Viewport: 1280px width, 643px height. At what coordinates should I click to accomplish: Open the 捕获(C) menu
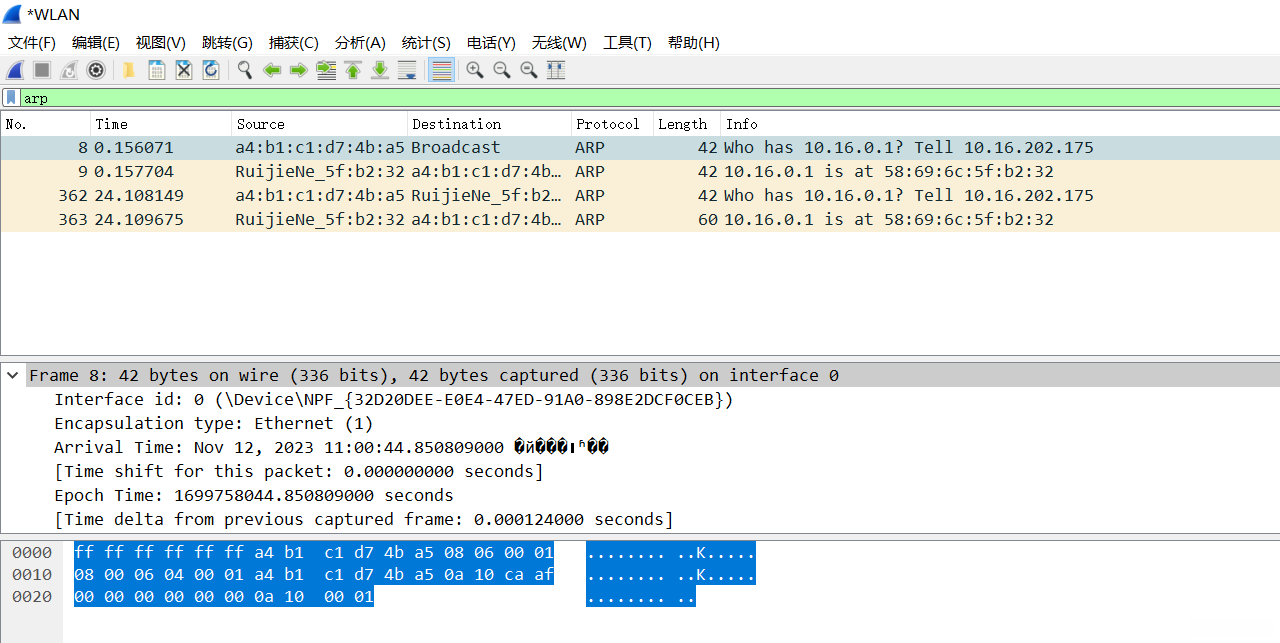294,43
